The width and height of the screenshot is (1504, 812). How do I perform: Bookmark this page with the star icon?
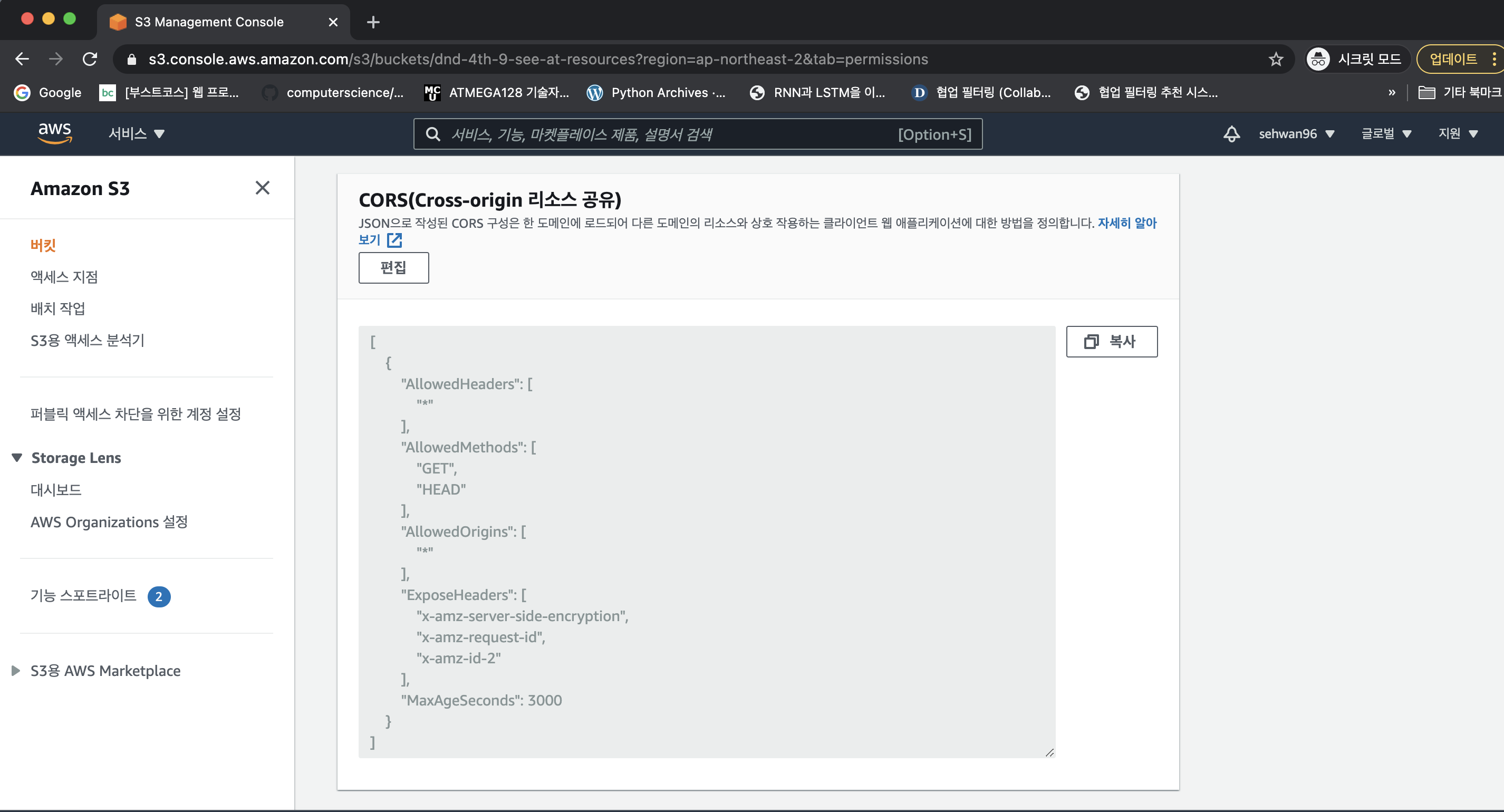(1276, 59)
